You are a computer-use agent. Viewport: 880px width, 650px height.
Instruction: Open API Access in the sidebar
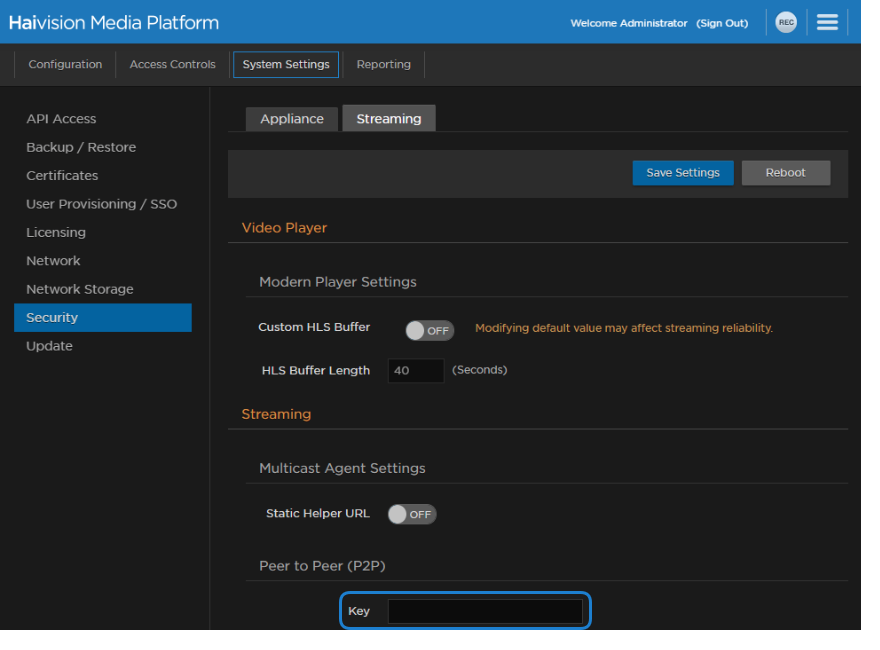click(61, 119)
